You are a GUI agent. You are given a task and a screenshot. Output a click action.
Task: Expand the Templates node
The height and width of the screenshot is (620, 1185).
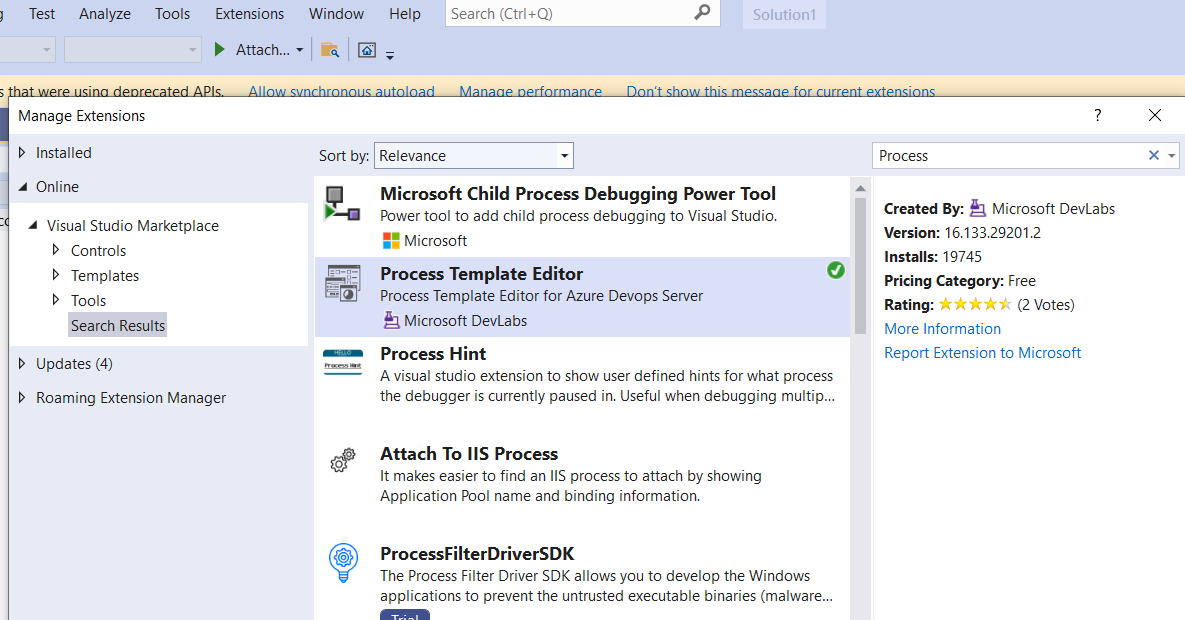[55, 274]
